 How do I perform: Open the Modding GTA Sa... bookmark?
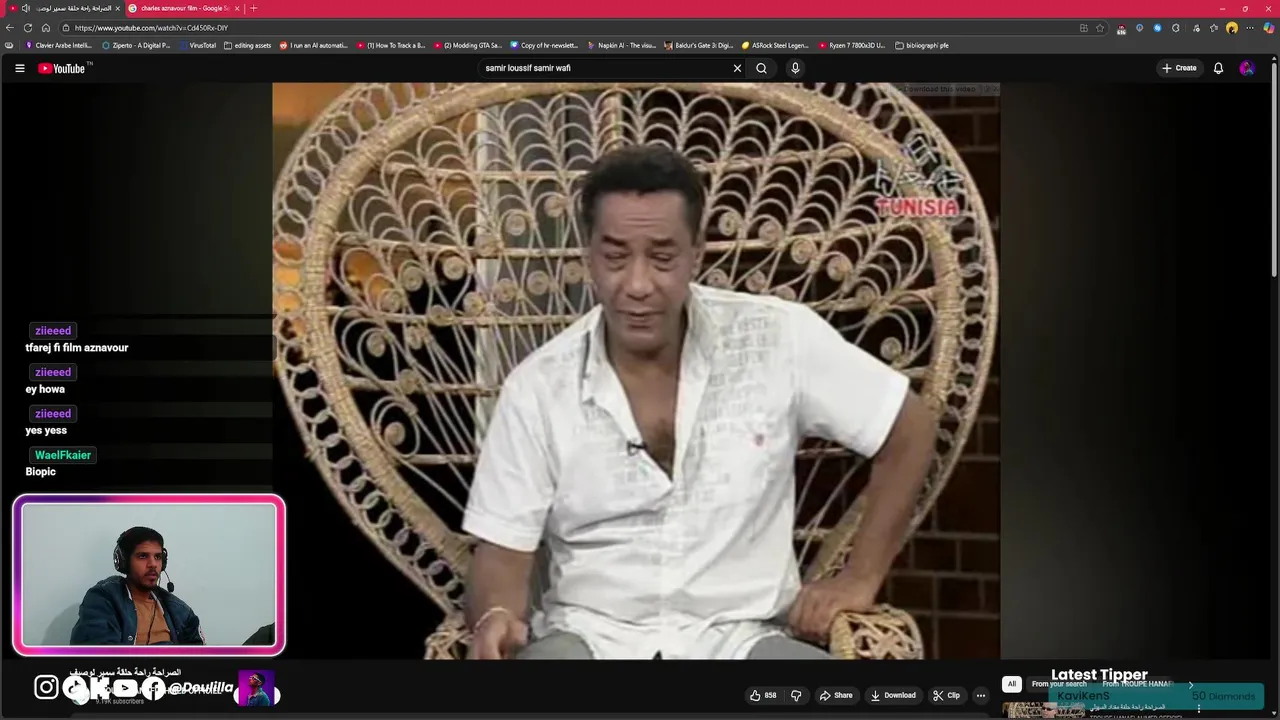click(468, 45)
